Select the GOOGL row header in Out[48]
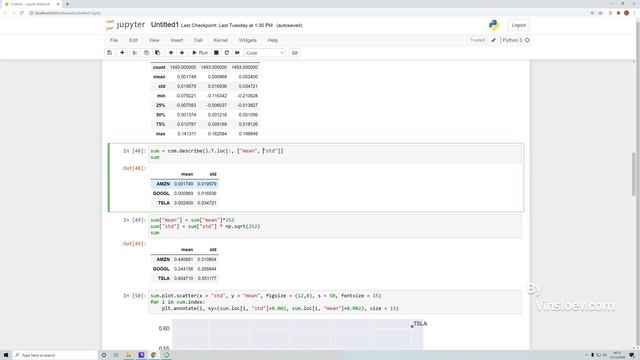 tap(161, 193)
